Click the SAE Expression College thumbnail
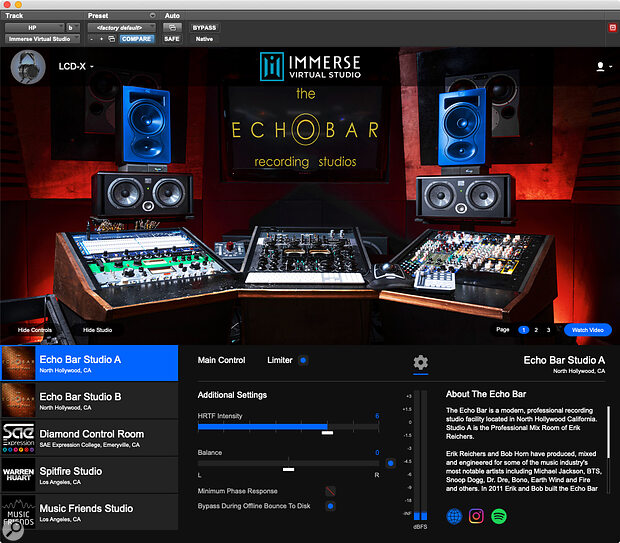This screenshot has width=620, height=543. point(18,437)
